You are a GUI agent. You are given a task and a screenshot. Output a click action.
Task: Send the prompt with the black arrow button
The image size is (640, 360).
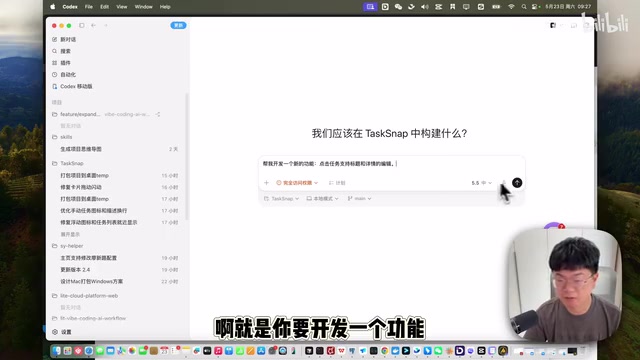pos(517,182)
